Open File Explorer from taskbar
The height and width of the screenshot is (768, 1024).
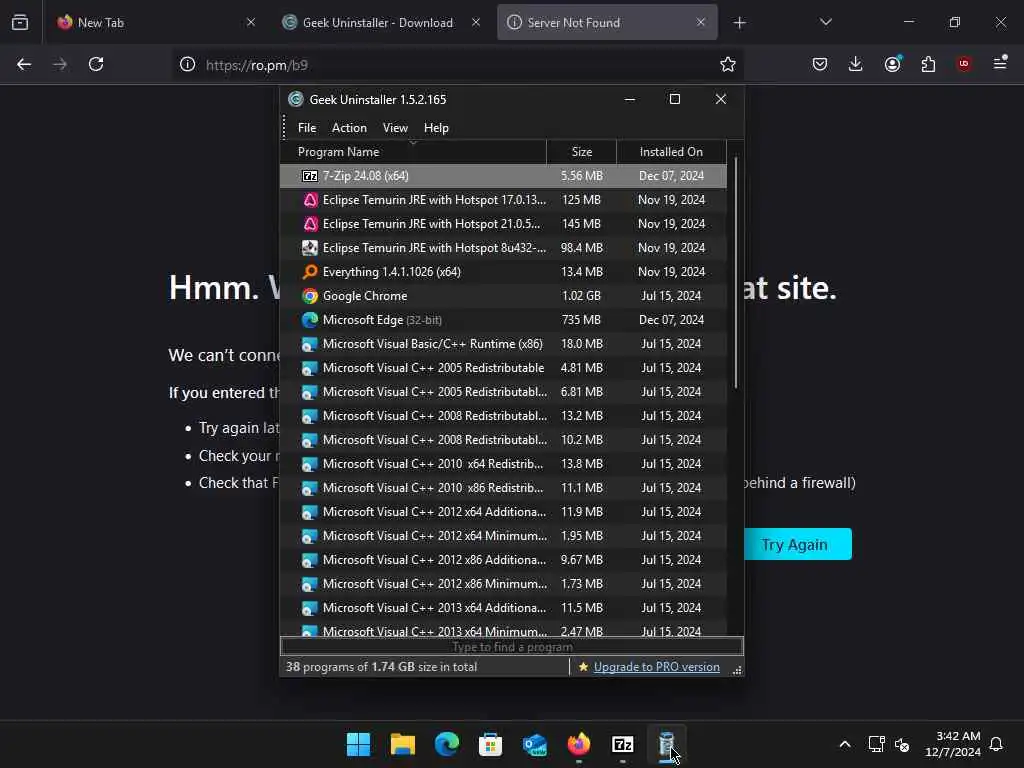pos(402,744)
